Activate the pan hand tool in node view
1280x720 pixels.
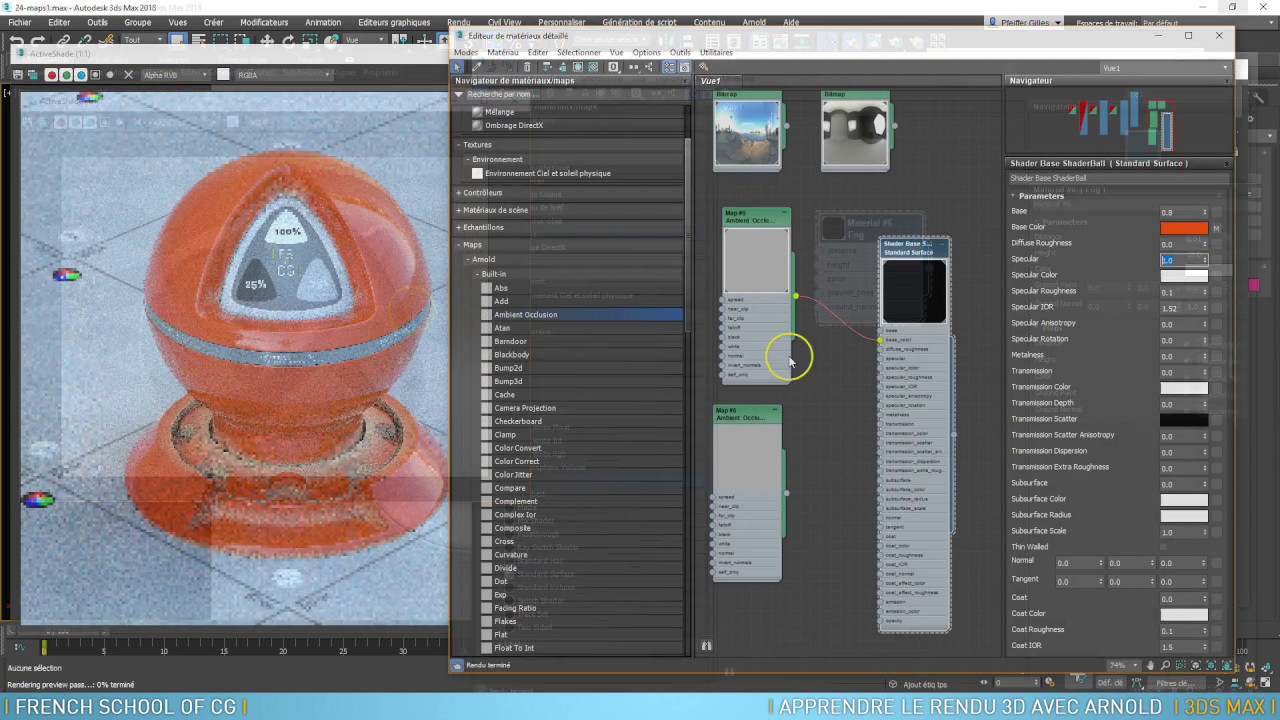tap(1150, 665)
